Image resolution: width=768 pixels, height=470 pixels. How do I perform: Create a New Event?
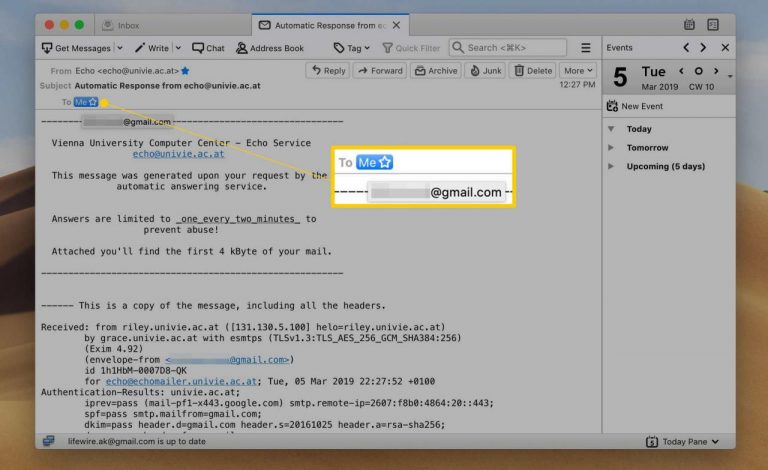pyautogui.click(x=635, y=106)
